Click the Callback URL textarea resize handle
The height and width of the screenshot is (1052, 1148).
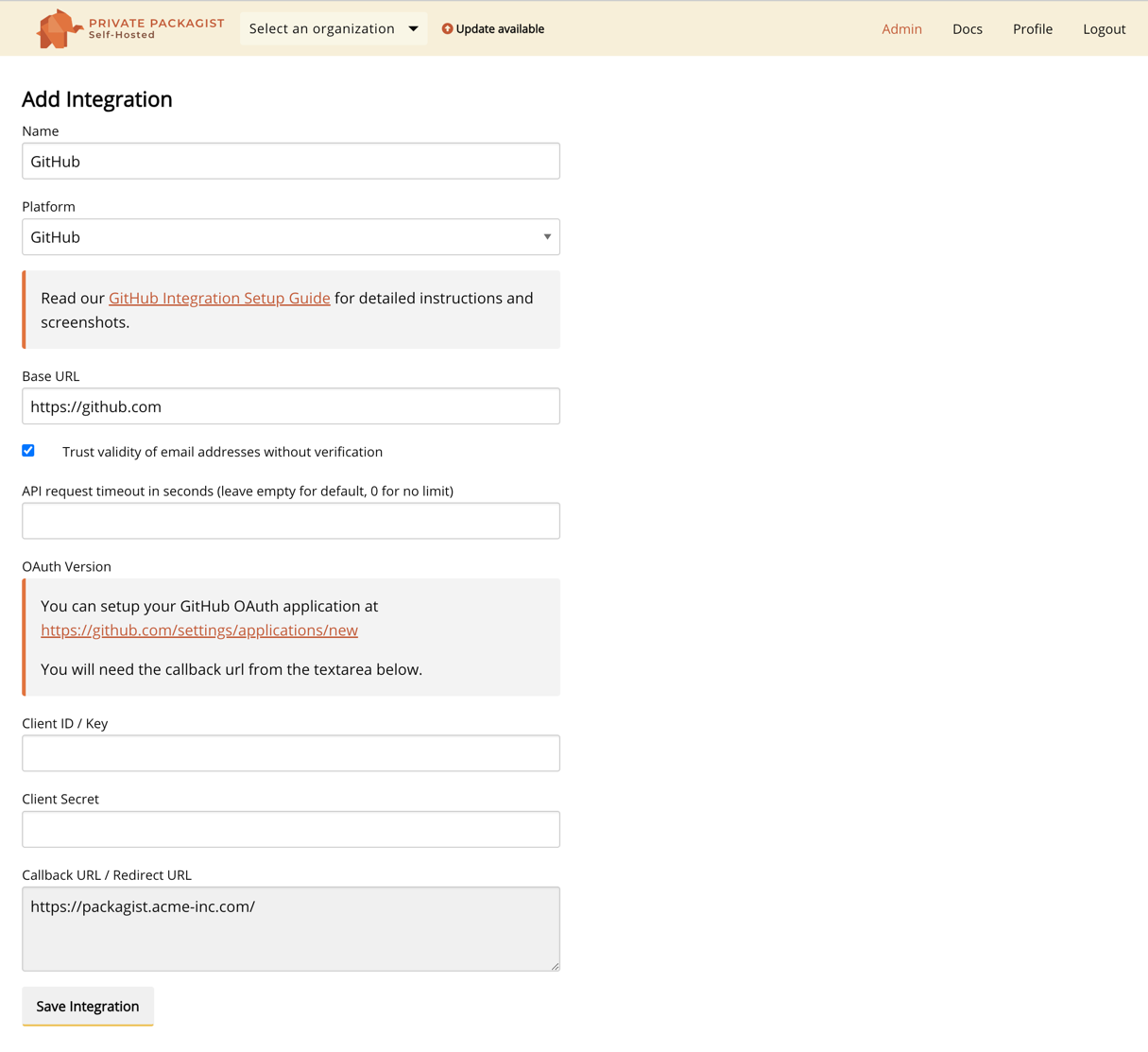coord(555,965)
